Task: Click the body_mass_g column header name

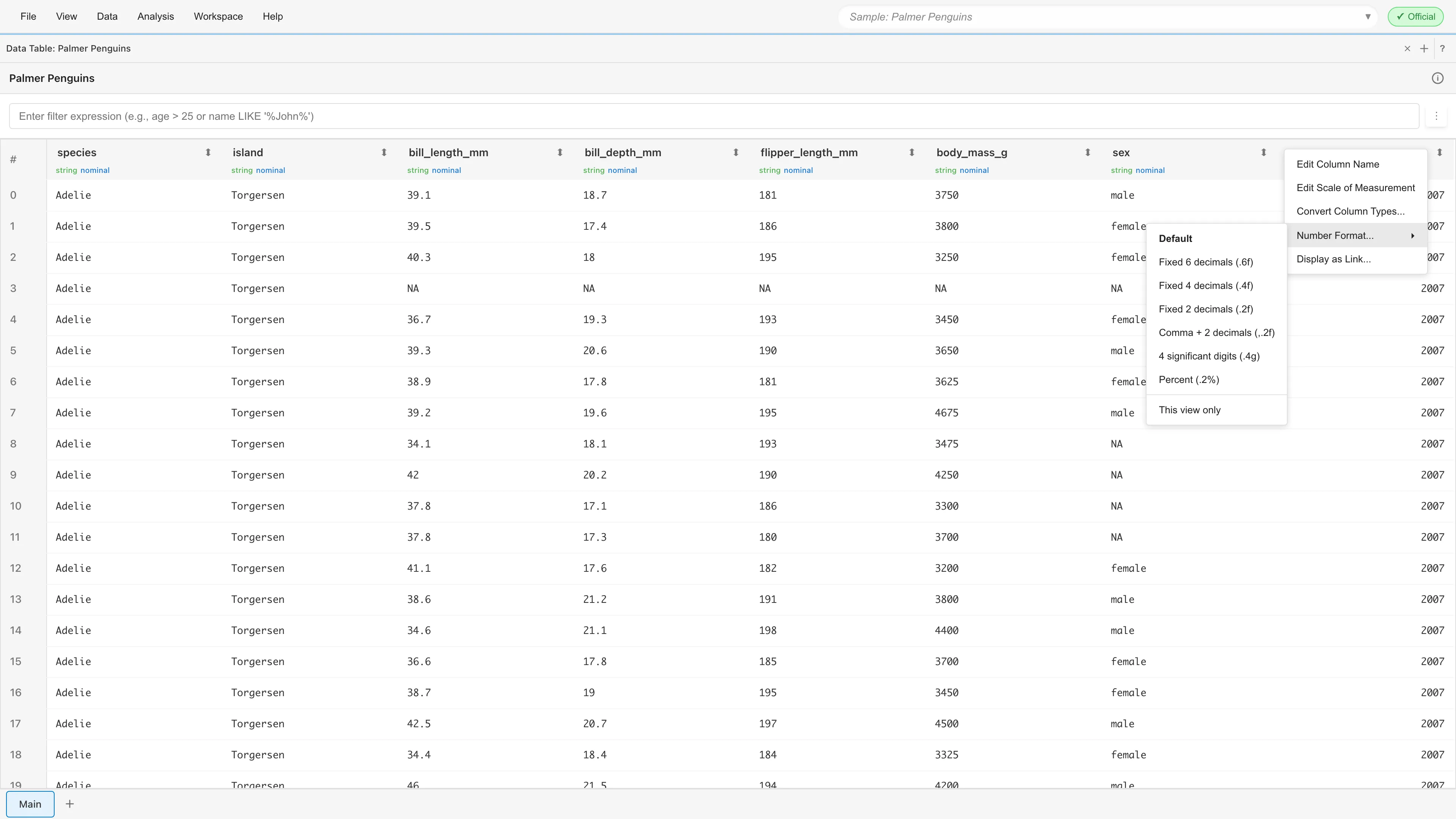Action: click(971, 152)
